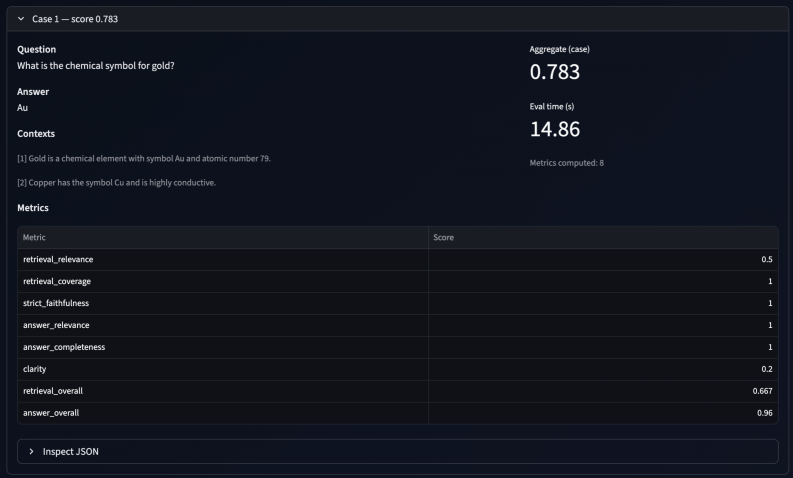Click context [2] about copper's symbol
Viewport: 793px width, 478px height.
[x=116, y=183]
